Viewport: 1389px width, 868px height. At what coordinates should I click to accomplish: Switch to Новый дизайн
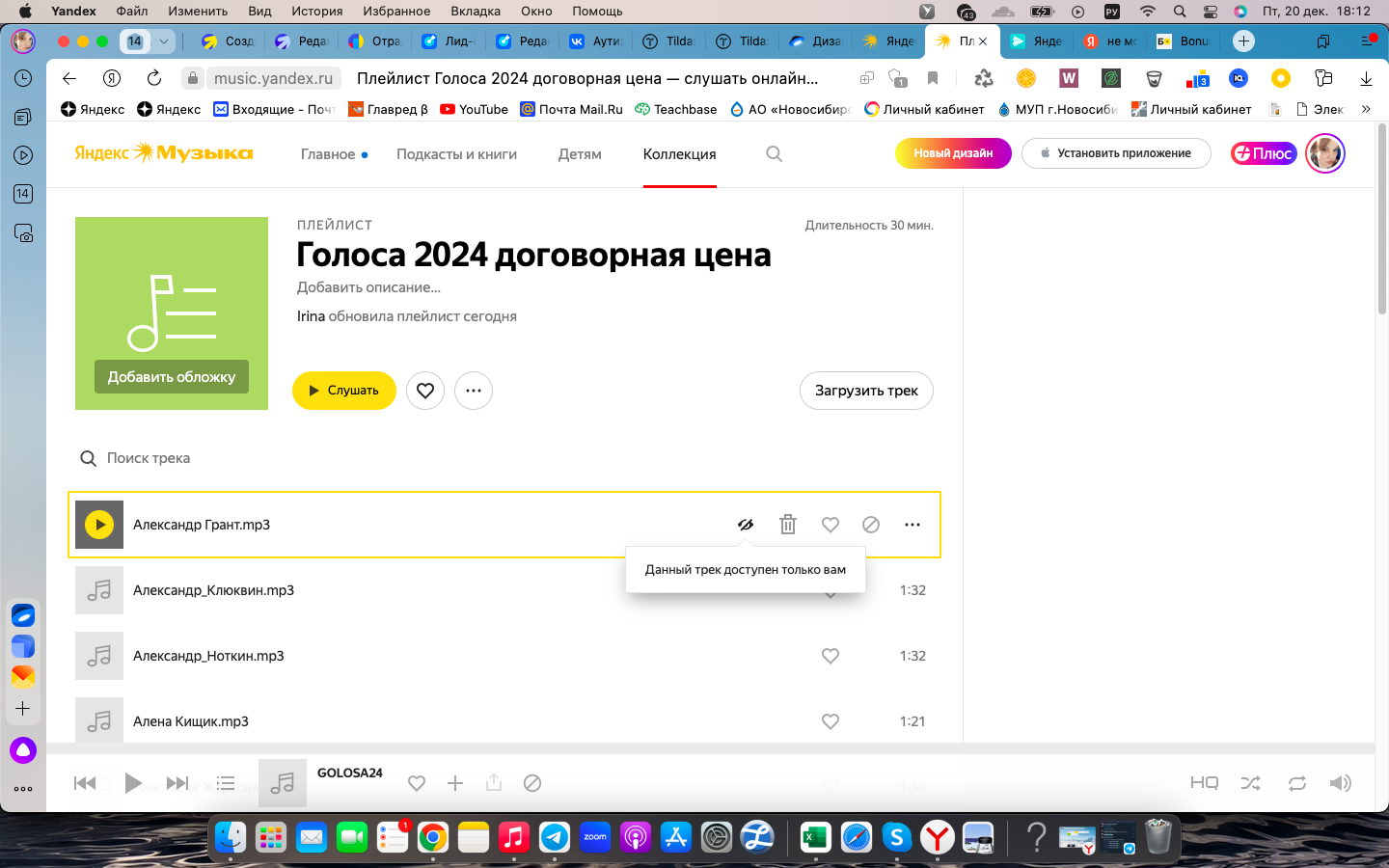point(953,153)
